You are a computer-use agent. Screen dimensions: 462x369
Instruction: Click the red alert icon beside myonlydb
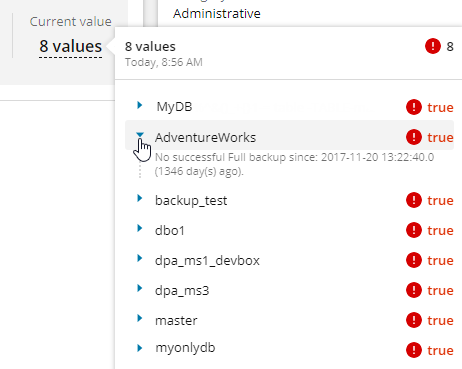pos(414,350)
